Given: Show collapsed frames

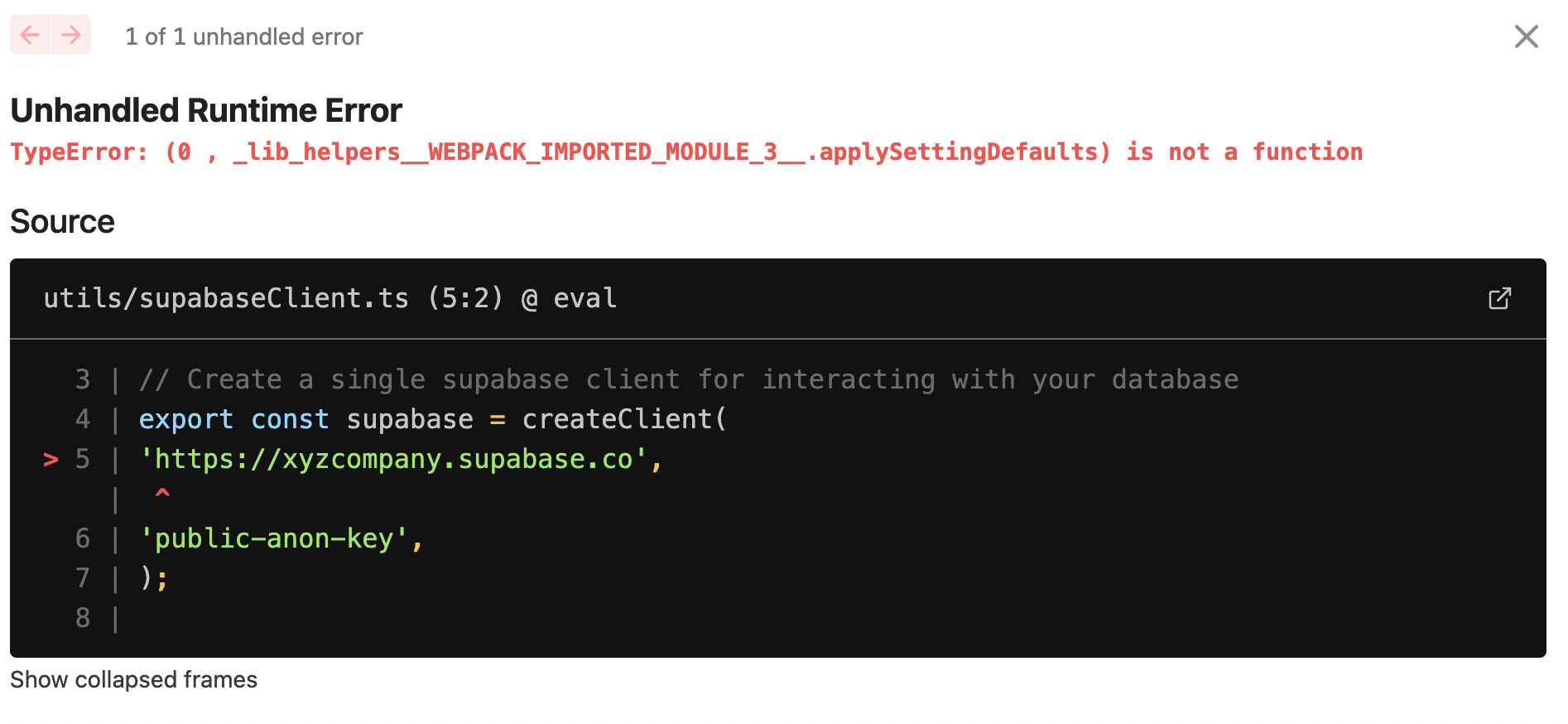Looking at the screenshot, I should tap(133, 680).
